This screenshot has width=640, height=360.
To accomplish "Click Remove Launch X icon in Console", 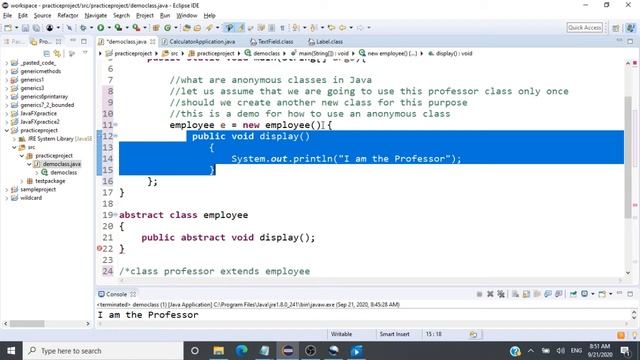I will tap(490, 294).
